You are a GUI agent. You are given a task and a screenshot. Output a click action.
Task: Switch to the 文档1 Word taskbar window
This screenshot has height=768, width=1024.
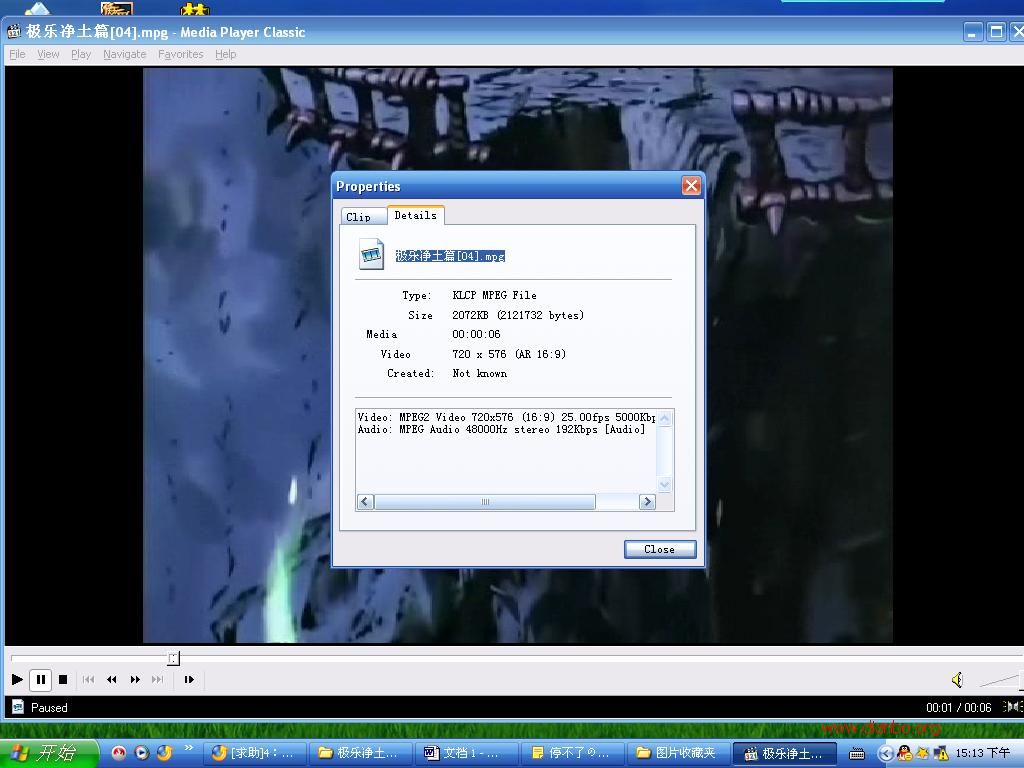coord(467,753)
